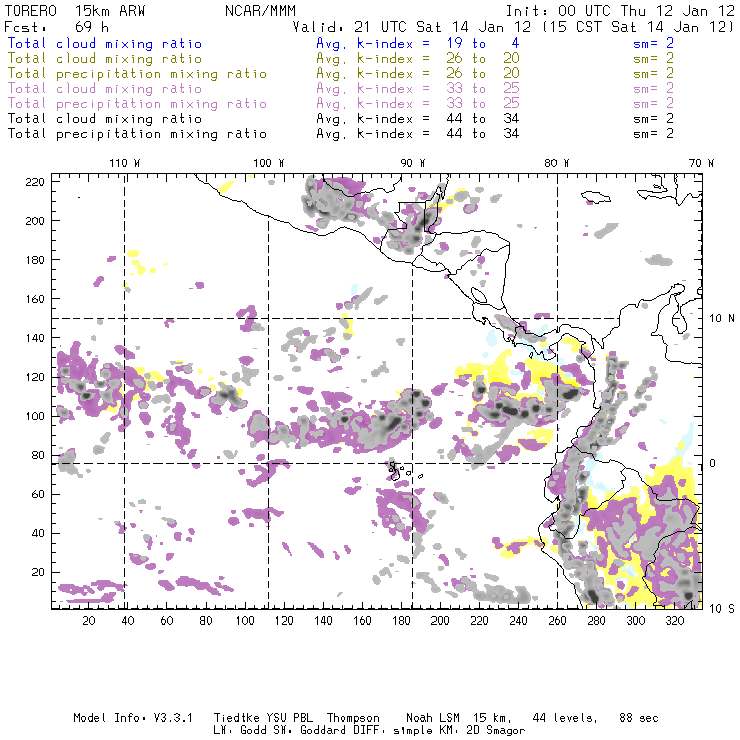The width and height of the screenshot is (740, 740).
Task: Click the 'Noah LSM' footer text
Action: point(433,718)
